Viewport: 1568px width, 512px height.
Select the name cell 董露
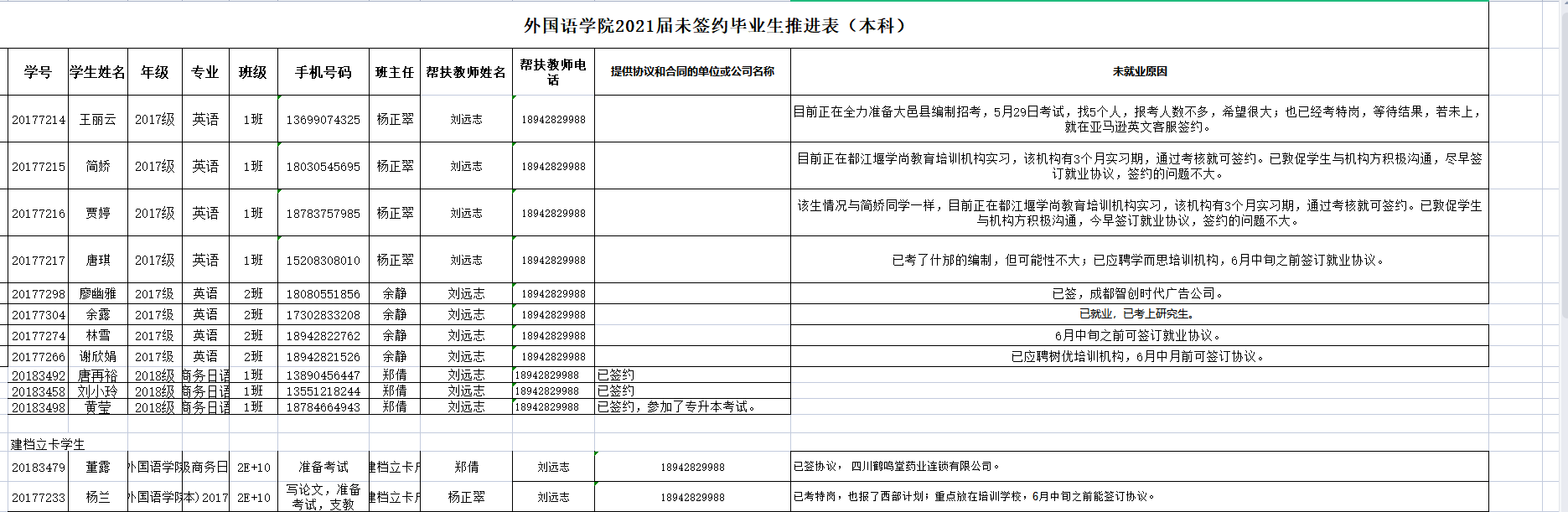point(98,467)
